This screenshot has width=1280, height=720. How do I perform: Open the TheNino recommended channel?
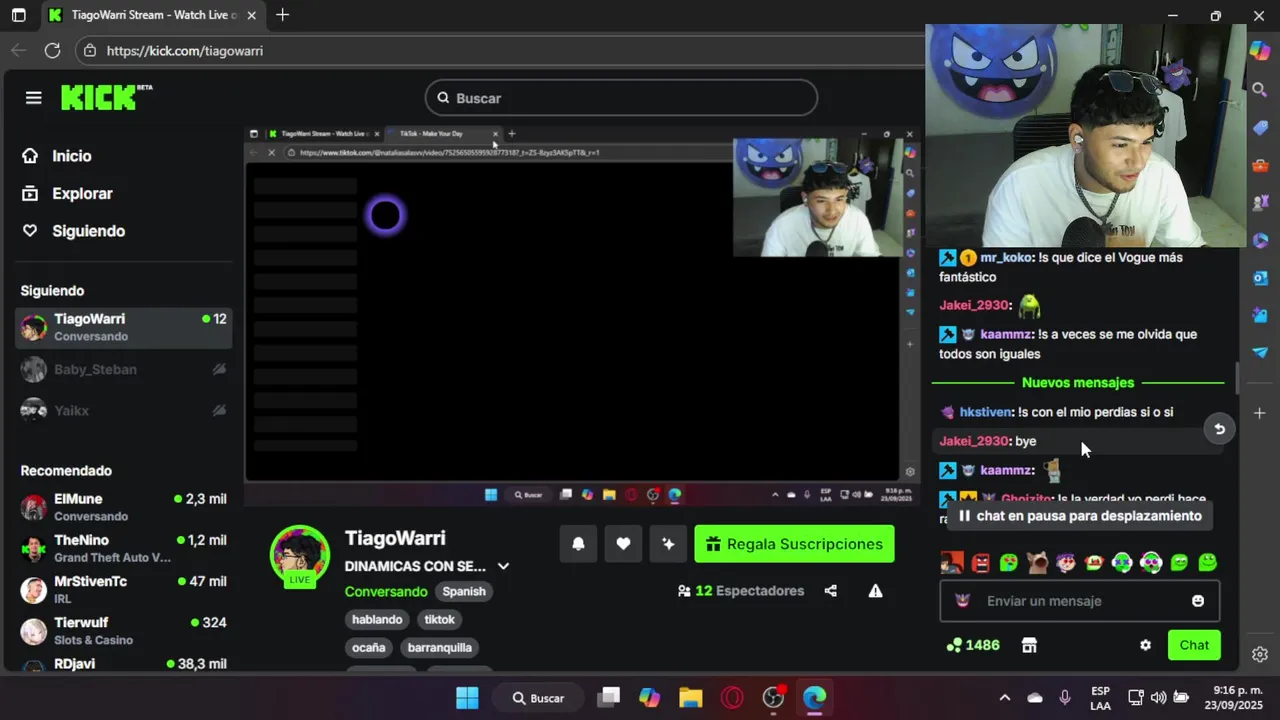point(124,548)
